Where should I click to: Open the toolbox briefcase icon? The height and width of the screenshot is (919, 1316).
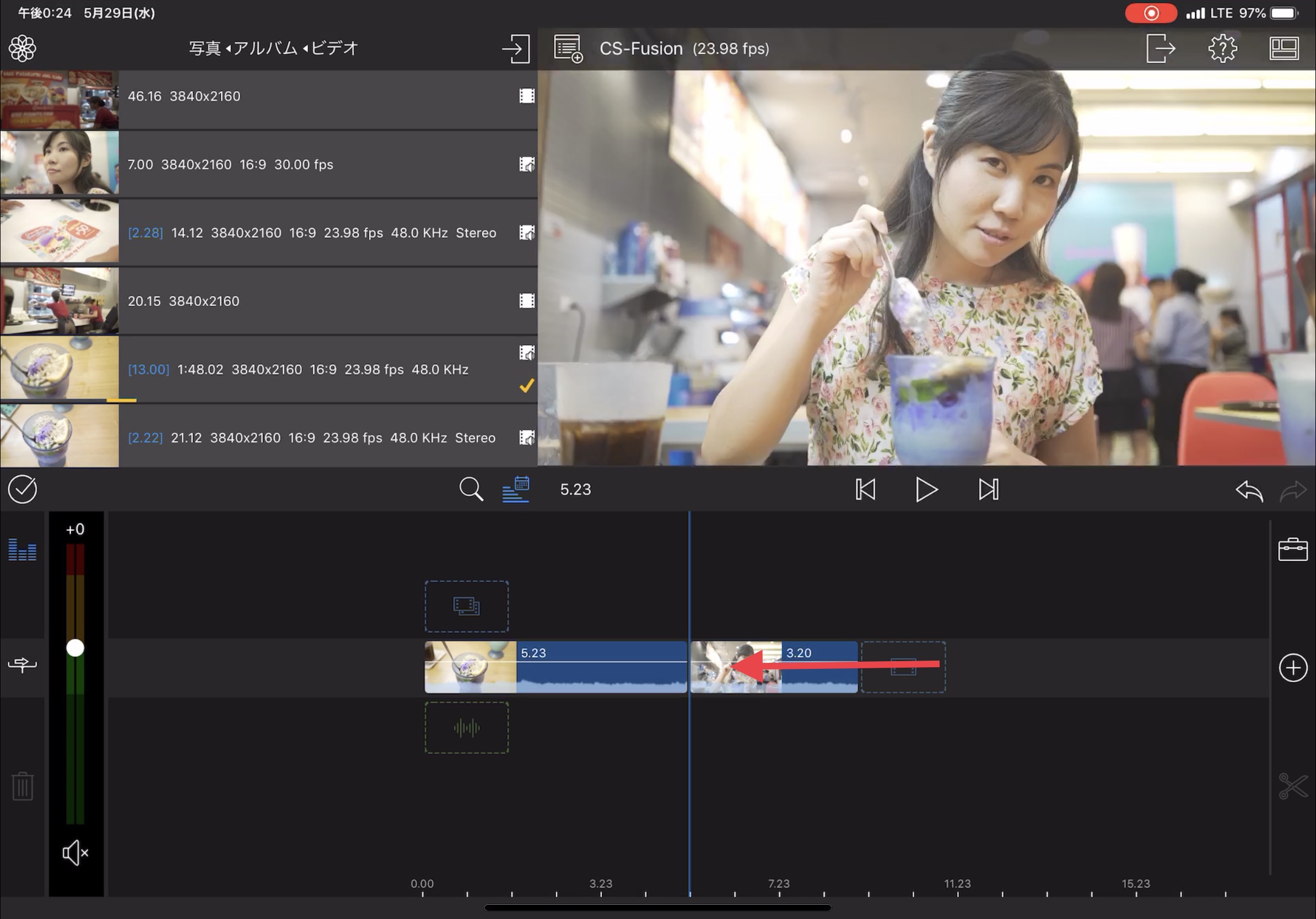click(x=1292, y=549)
